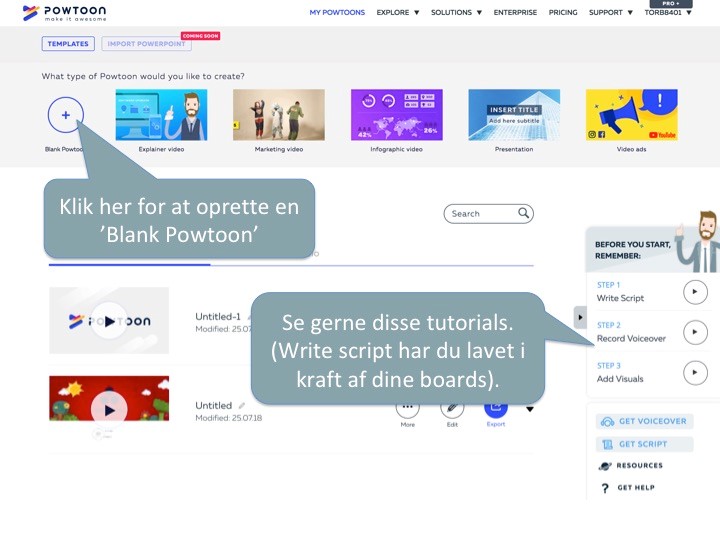Go to My Powtoons
The height and width of the screenshot is (540, 720).
pos(338,13)
